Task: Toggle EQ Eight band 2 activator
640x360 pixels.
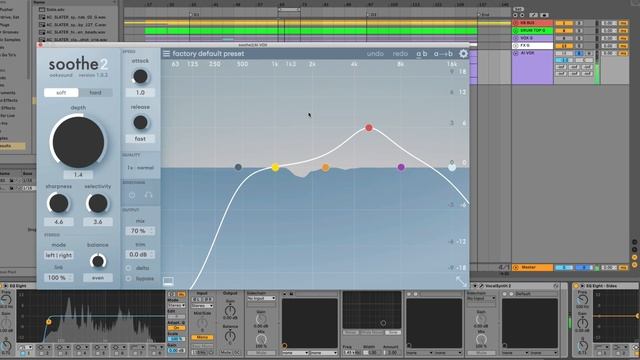Action: (x=42, y=353)
